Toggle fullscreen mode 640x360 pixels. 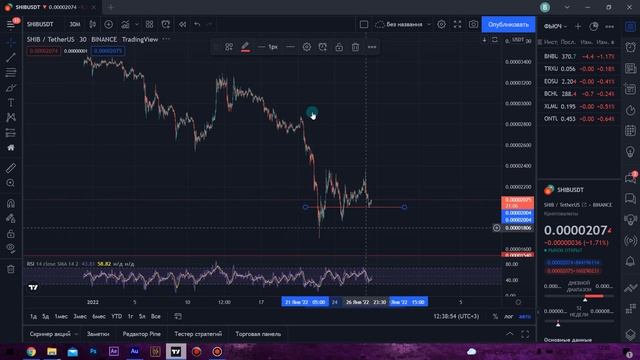pyautogui.click(x=458, y=24)
